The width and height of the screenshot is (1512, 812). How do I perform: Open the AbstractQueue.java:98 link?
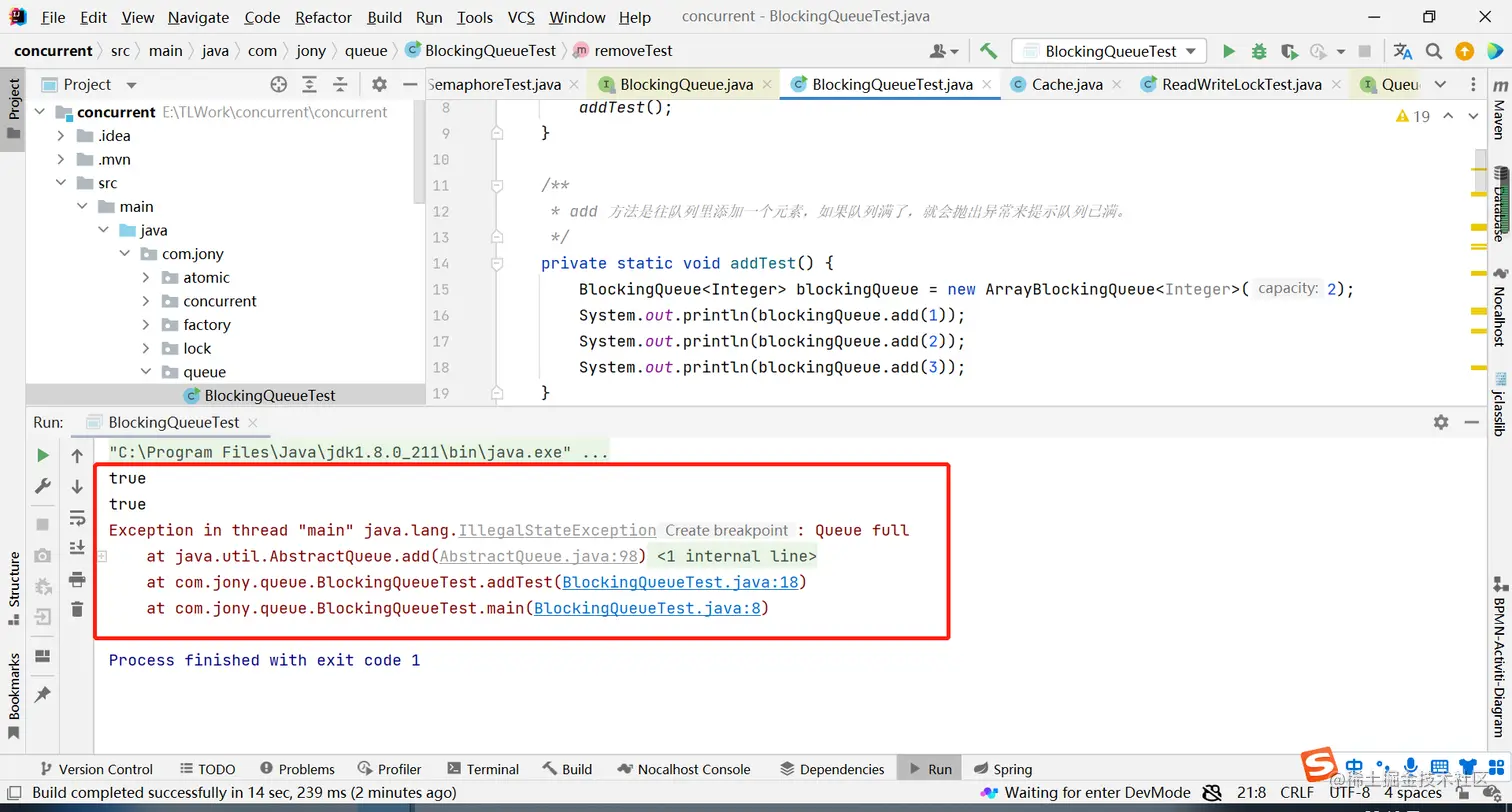pyautogui.click(x=539, y=556)
